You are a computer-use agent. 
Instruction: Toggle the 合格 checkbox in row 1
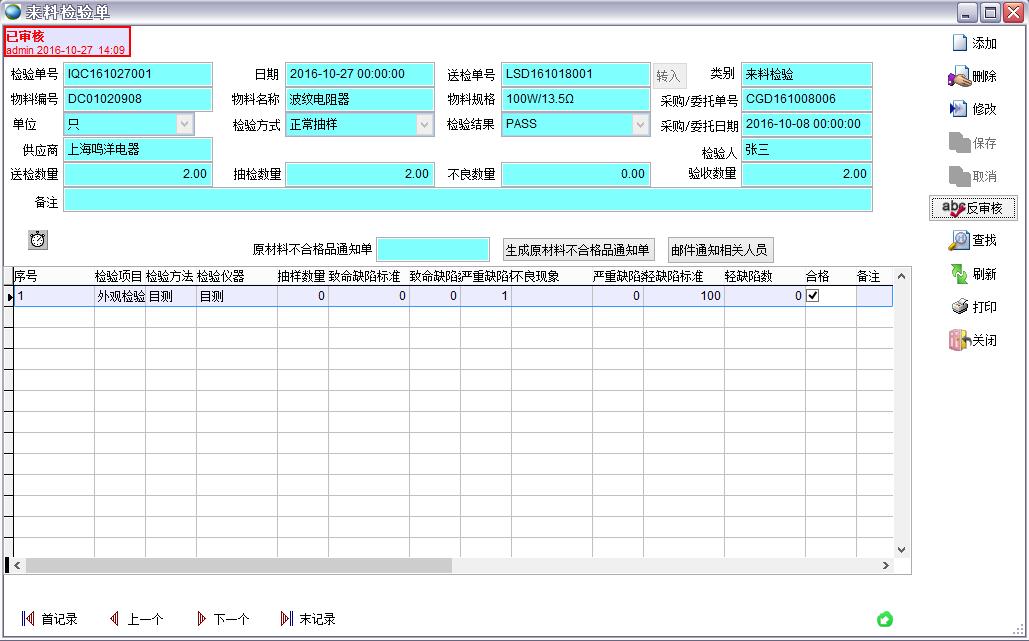click(813, 297)
